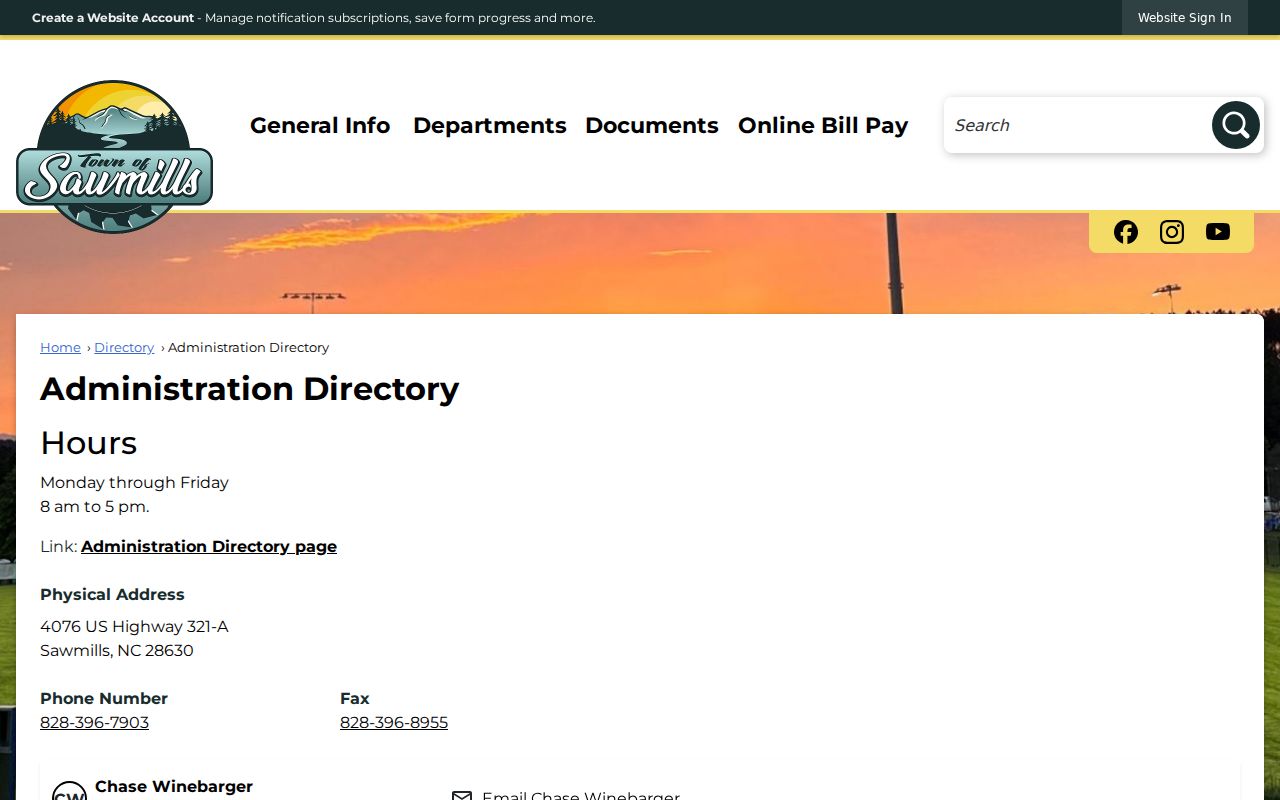Viewport: 1280px width, 800px height.
Task: Open the Online Bill Pay menu
Action: (823, 125)
